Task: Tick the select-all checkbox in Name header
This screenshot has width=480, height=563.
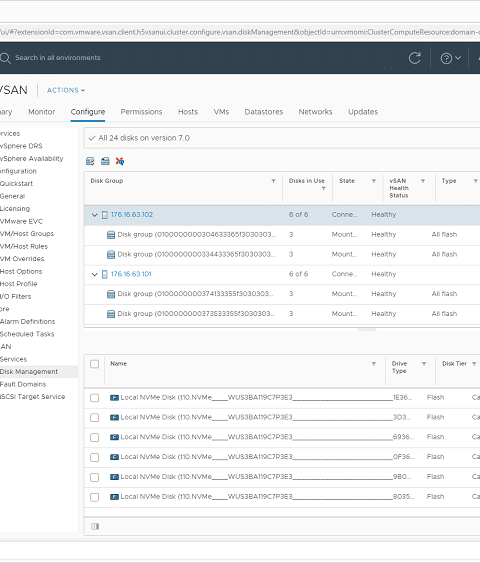Action: [94, 364]
